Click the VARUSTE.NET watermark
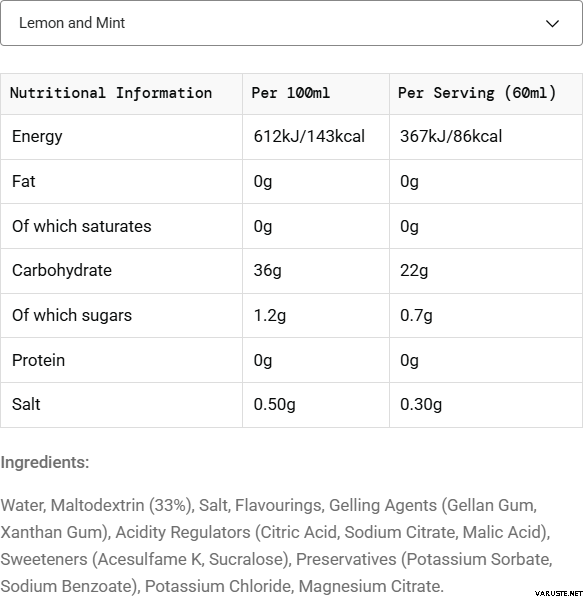The height and width of the screenshot is (596, 583). [558, 593]
